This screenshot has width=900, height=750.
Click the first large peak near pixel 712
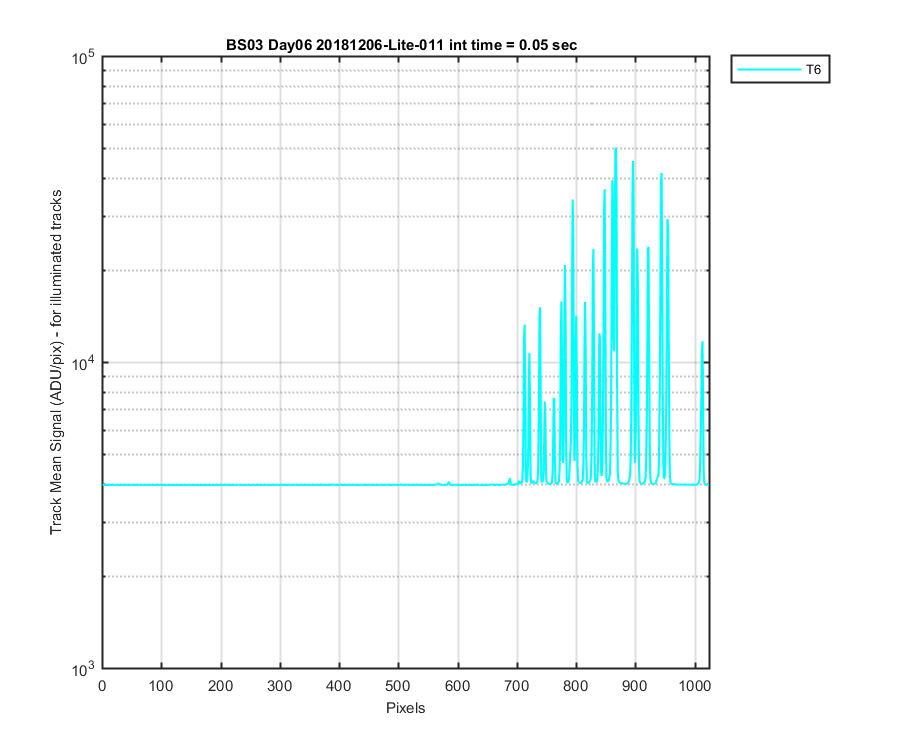tap(524, 327)
